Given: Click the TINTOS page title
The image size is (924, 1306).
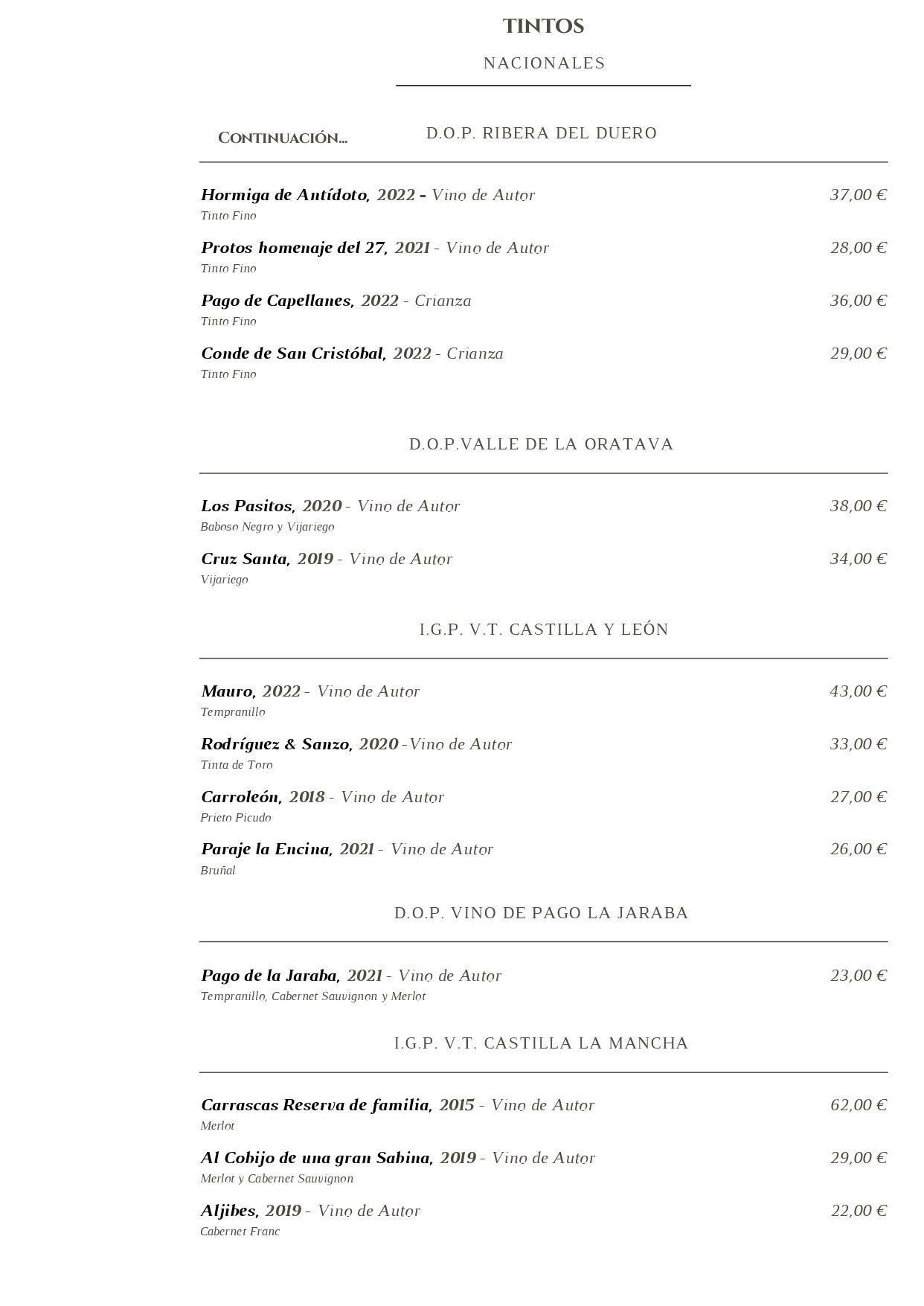Looking at the screenshot, I should tap(543, 27).
